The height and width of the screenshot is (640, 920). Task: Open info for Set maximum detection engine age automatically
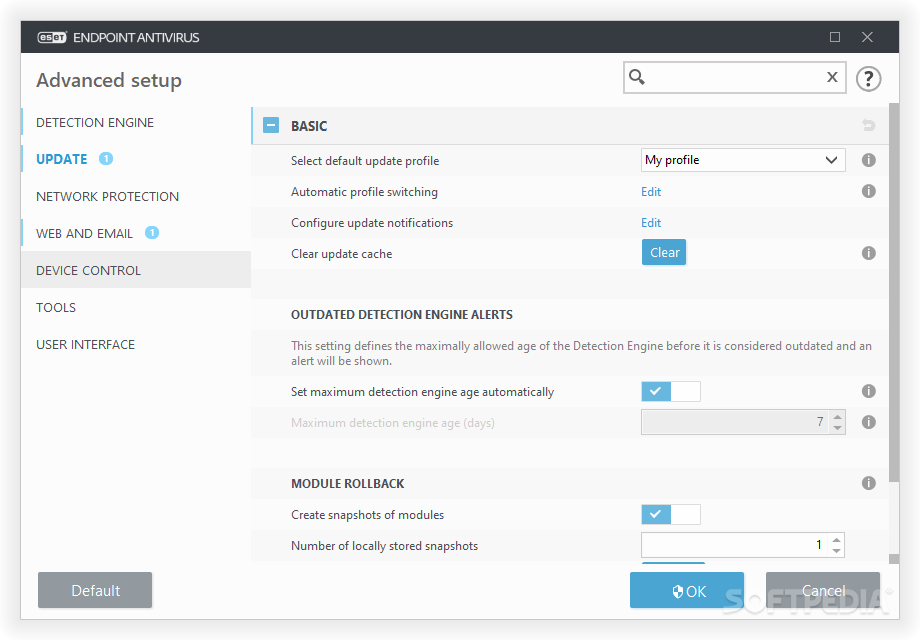pos(868,391)
